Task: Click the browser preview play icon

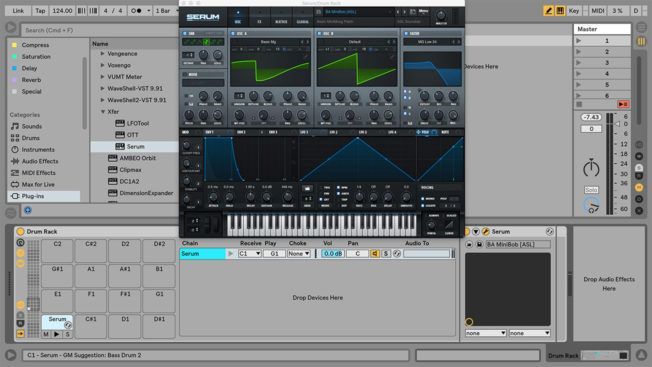Action: (x=11, y=28)
